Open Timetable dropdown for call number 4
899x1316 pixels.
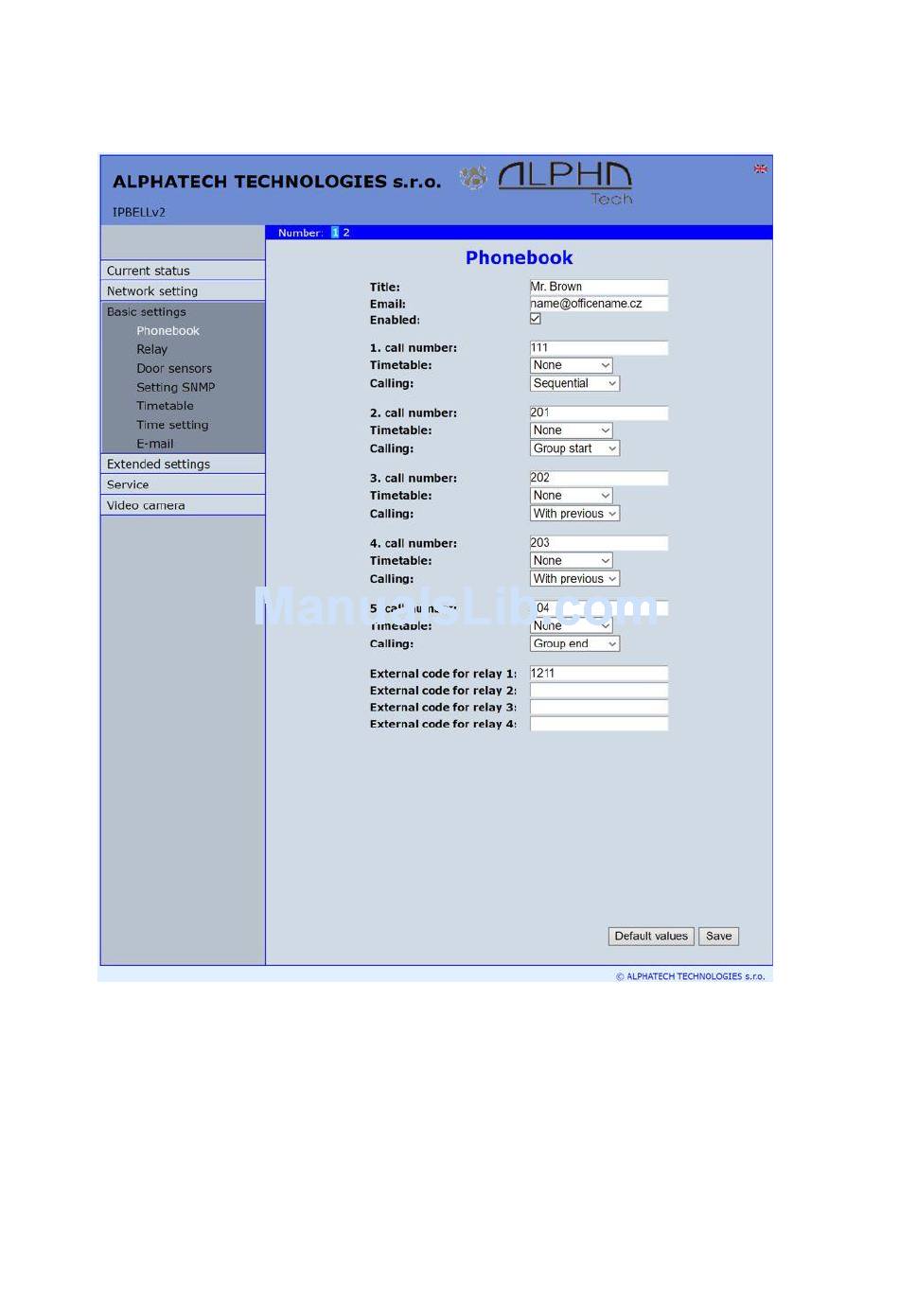pos(572,561)
